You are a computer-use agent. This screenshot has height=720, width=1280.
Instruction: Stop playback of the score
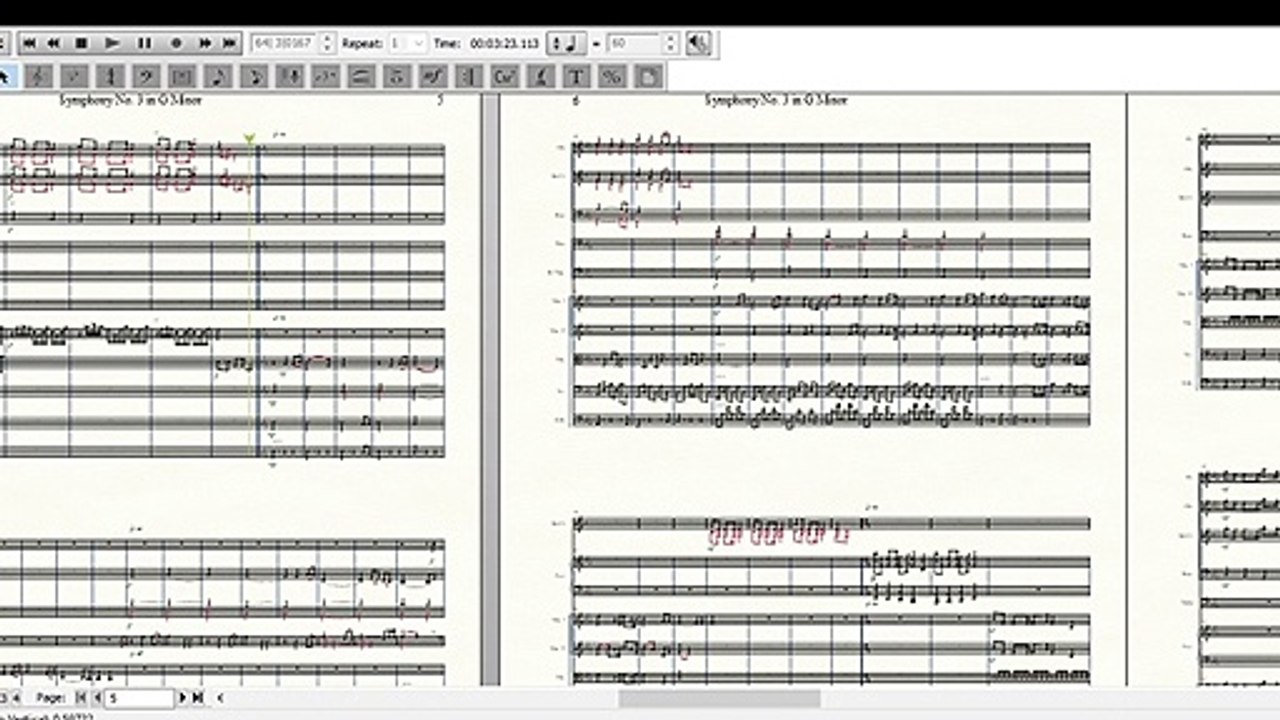[x=83, y=44]
